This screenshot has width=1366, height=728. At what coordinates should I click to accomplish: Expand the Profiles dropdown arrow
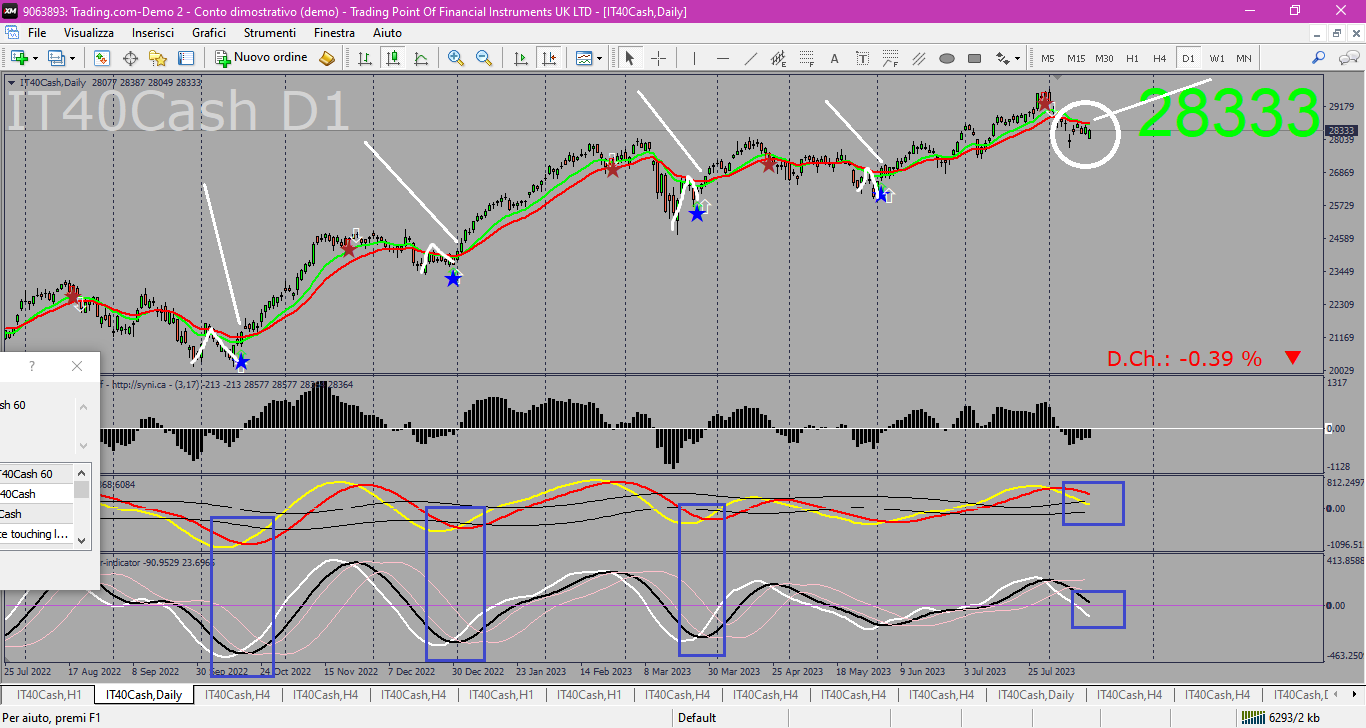[72, 58]
